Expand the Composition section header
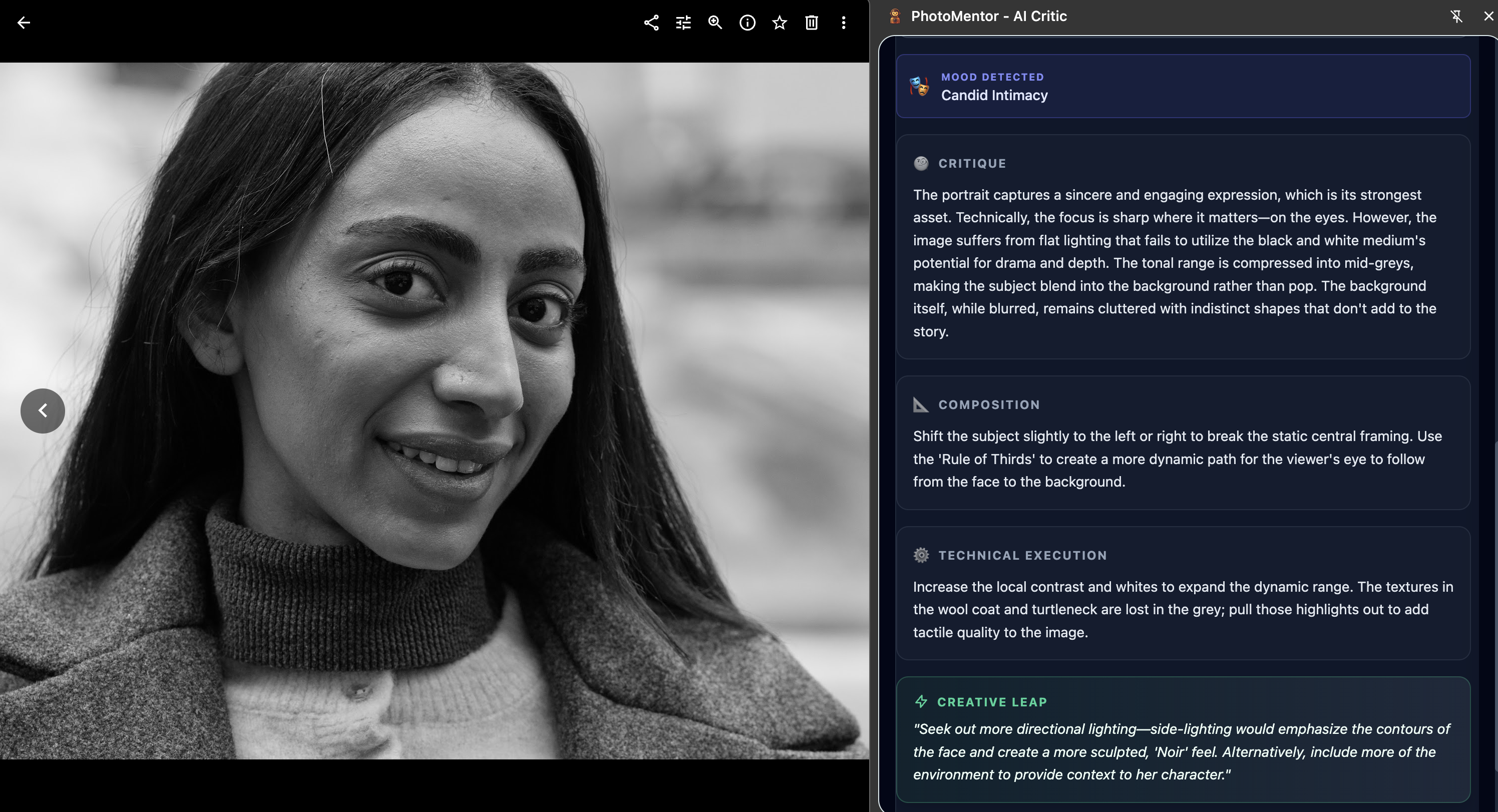 coord(989,404)
